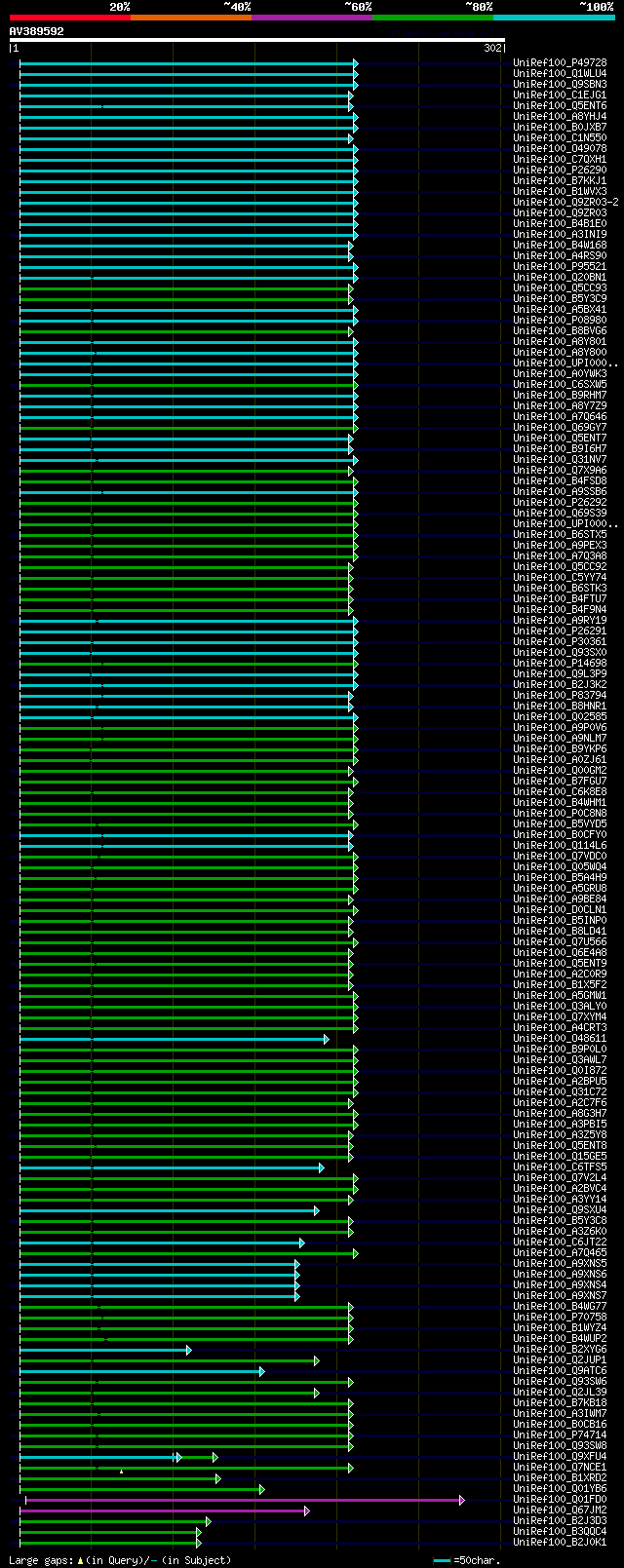Open hit UniRef100_Q1WLU4
The image size is (624, 1568).
point(560,73)
